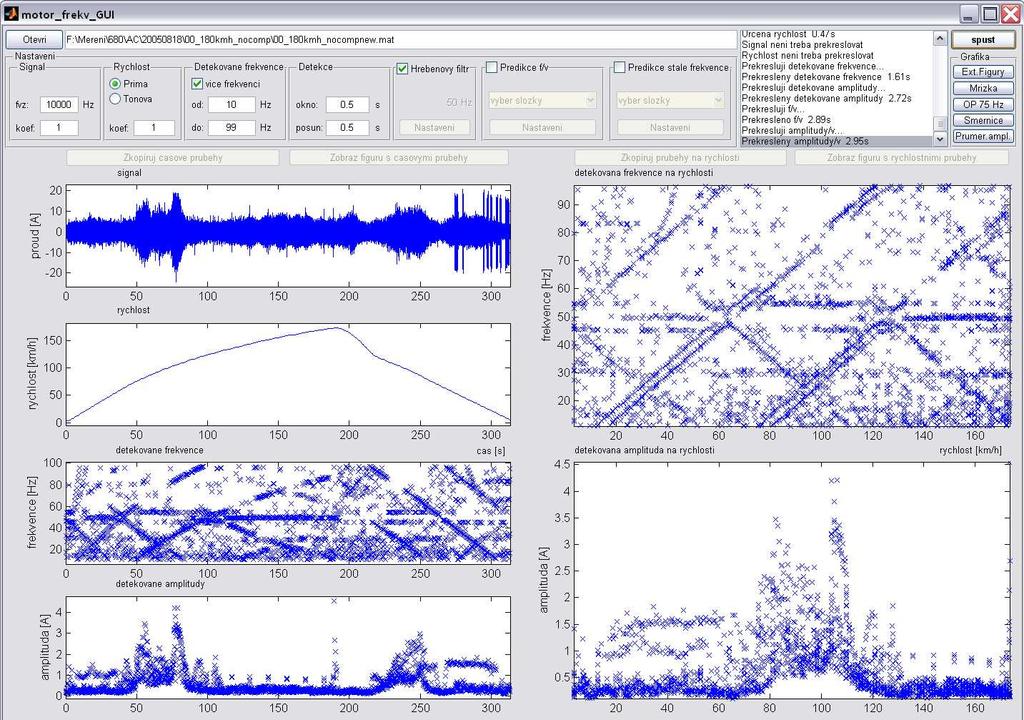Select log line 'Rychlost neni treba prekreslovat'
The width and height of the screenshot is (1024, 720).
pyautogui.click(x=837, y=56)
